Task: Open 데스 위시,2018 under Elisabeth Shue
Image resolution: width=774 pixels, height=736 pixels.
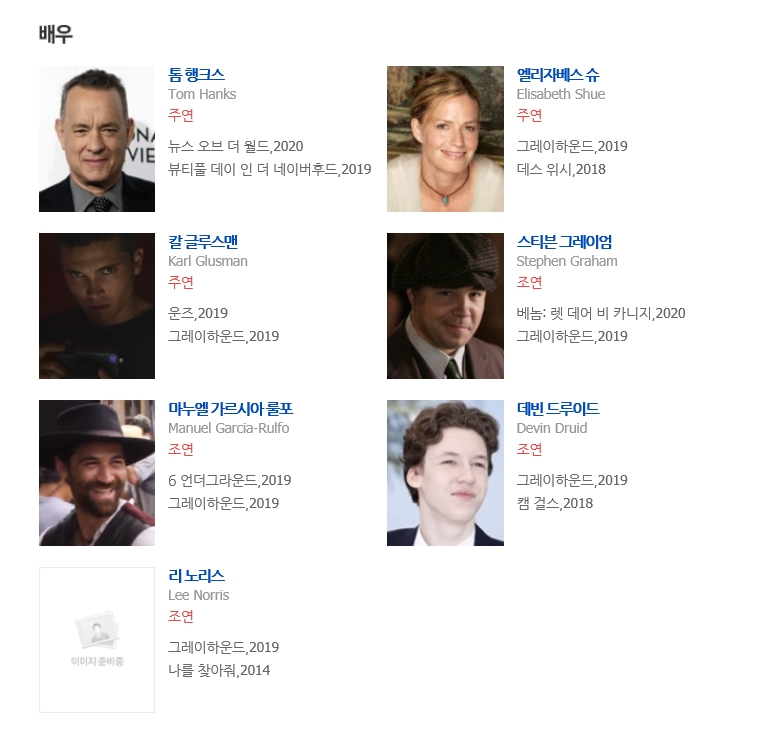Action: 561,169
